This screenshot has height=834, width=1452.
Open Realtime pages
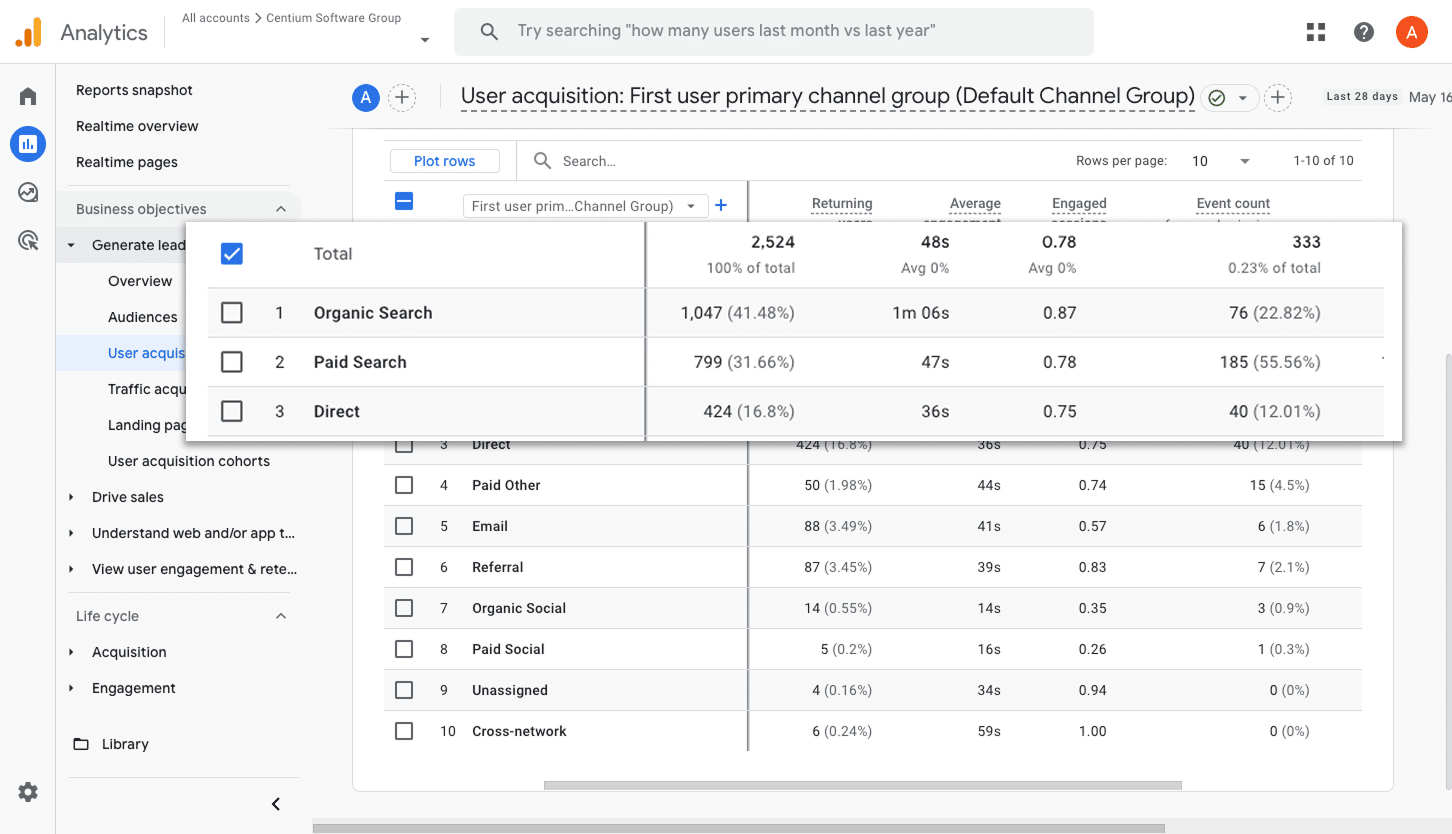click(127, 162)
